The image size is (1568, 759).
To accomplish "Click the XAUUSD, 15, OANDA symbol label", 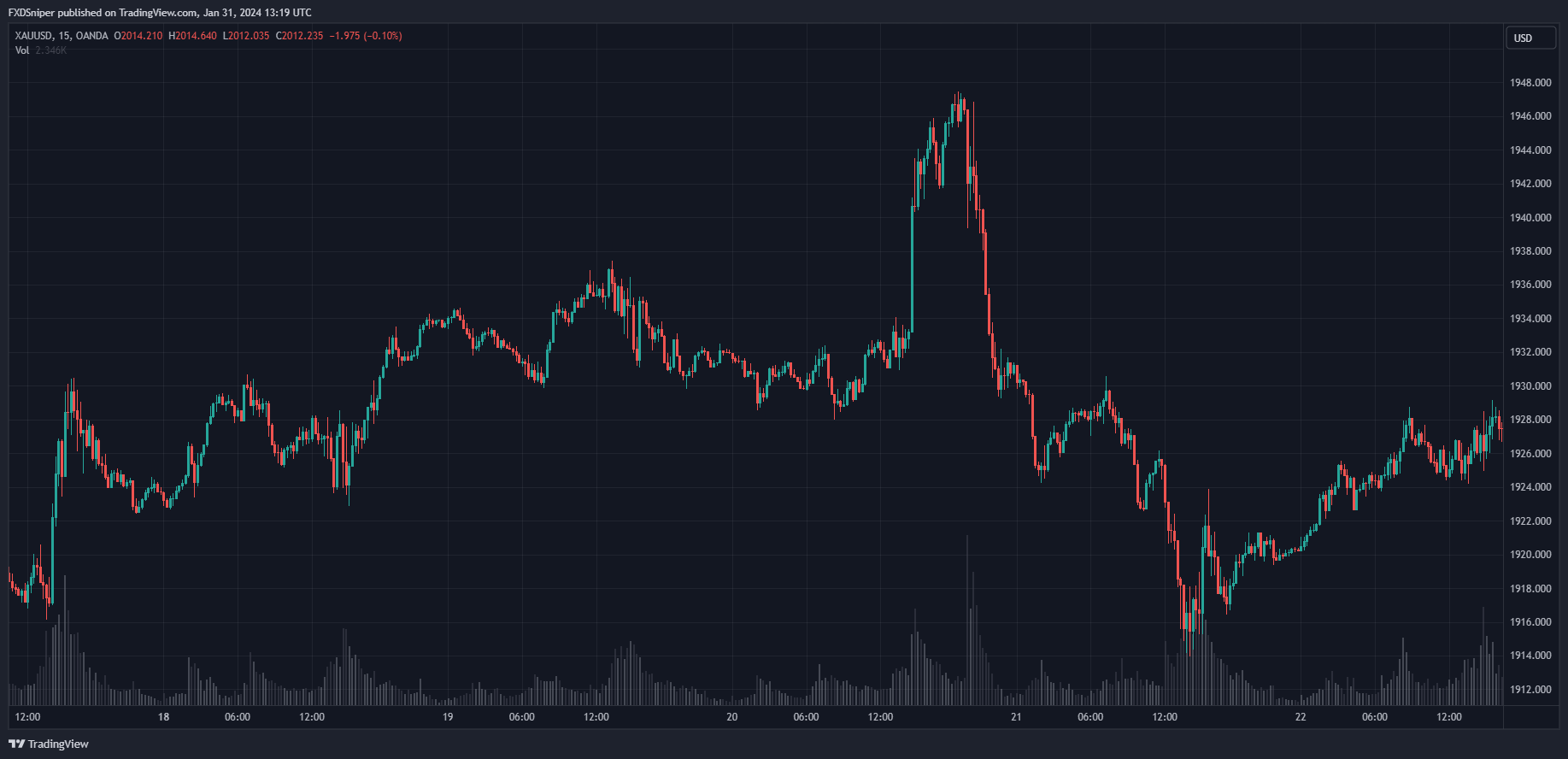I will [x=62, y=36].
